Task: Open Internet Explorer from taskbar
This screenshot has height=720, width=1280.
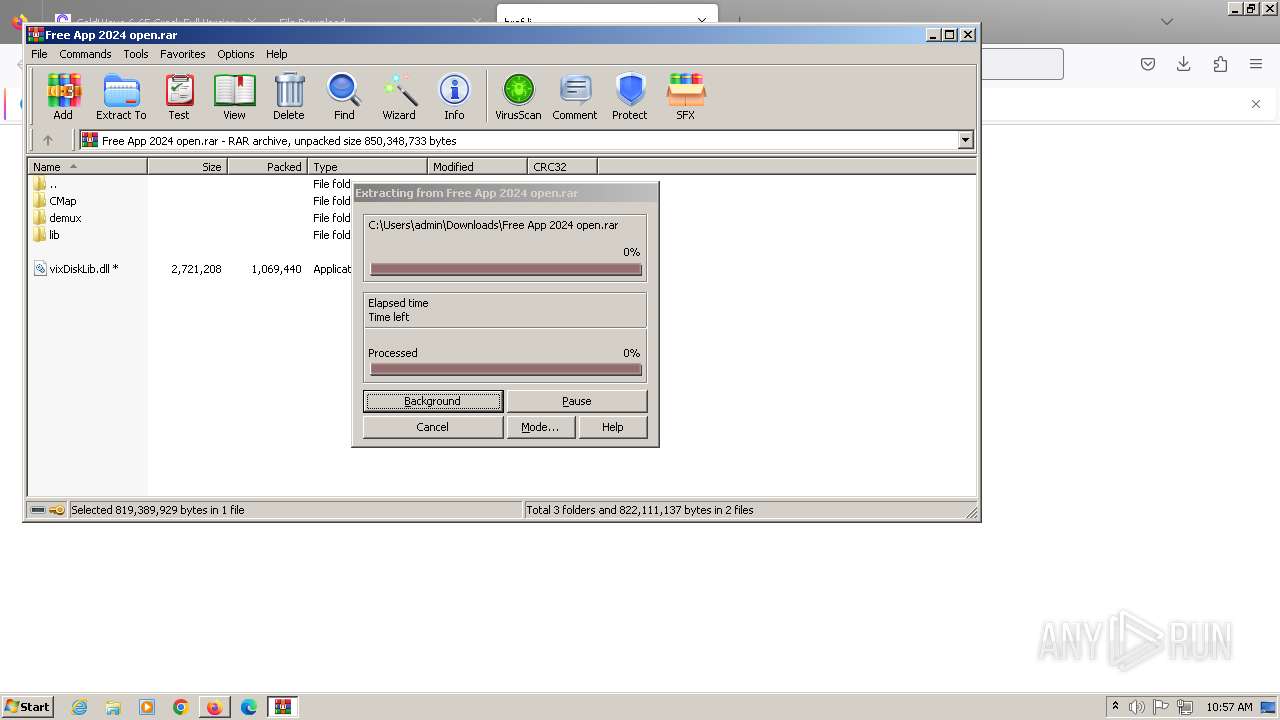Action: [x=79, y=707]
